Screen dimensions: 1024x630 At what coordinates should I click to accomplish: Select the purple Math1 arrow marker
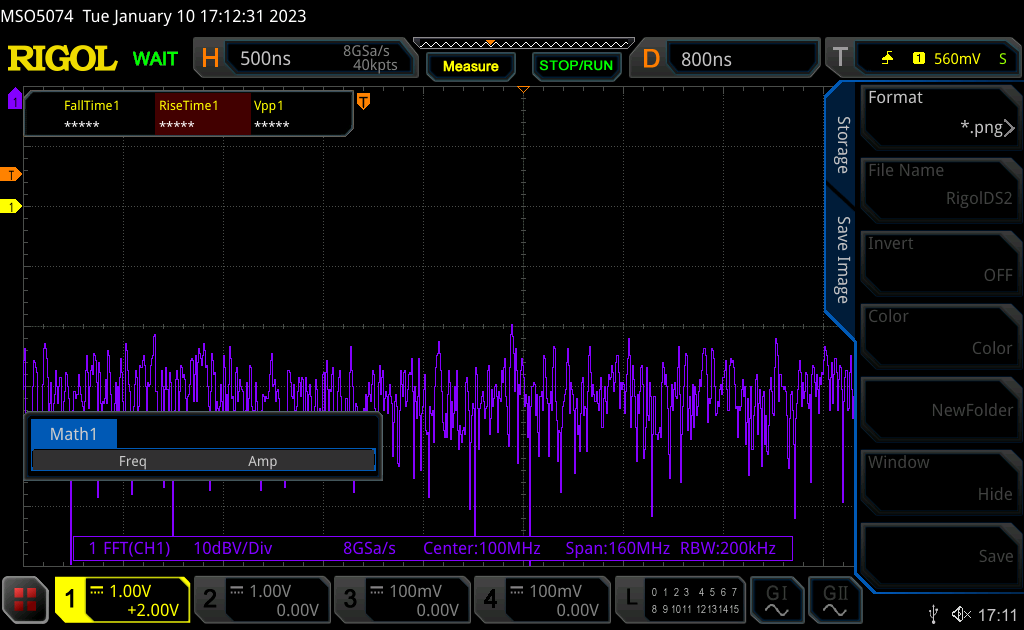[14, 99]
